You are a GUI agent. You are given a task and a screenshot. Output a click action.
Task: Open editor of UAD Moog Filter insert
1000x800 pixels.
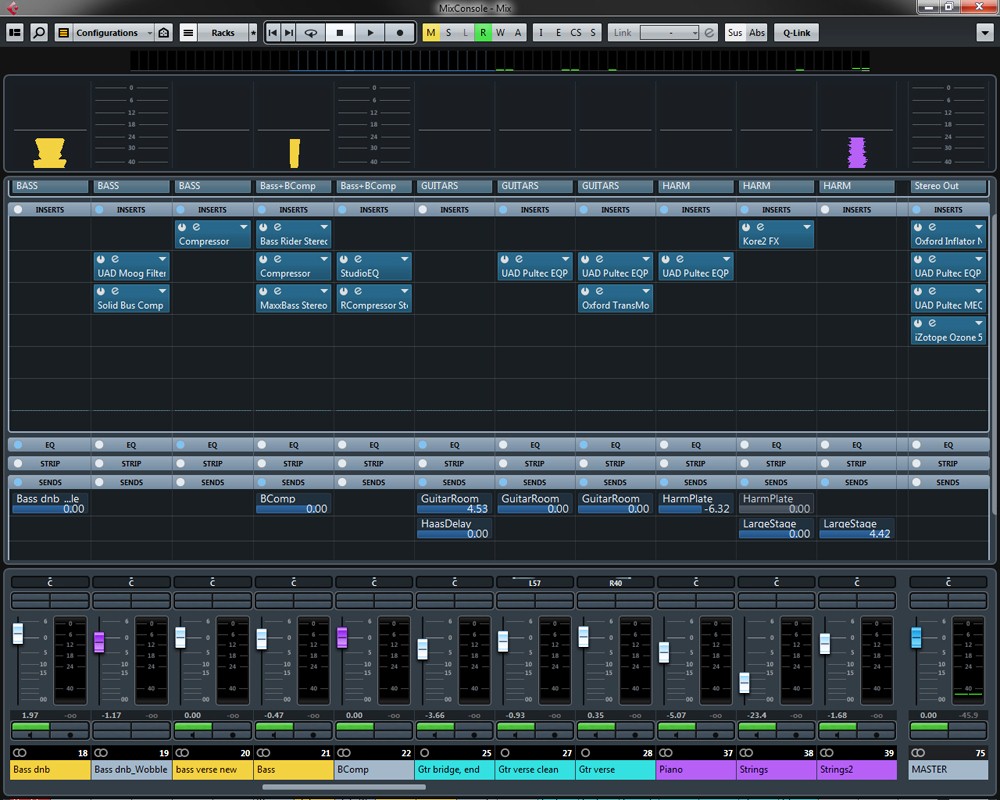(115, 259)
